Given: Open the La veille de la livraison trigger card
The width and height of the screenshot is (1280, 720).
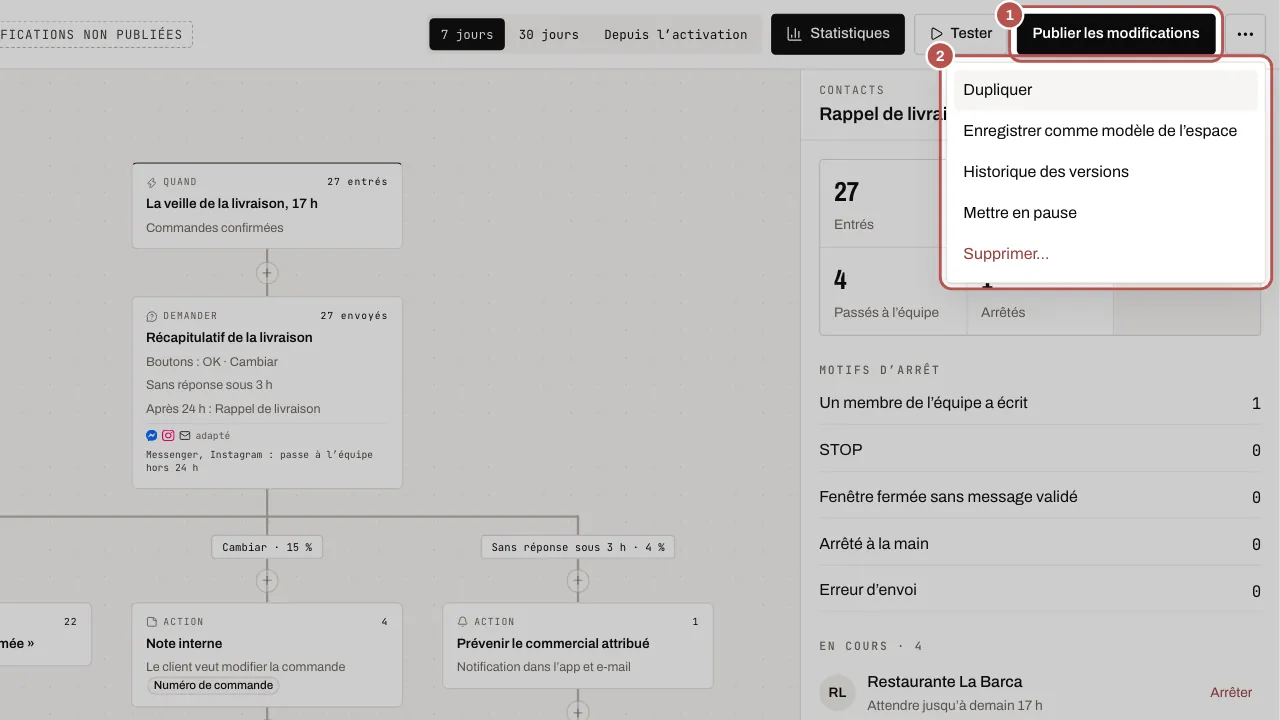Looking at the screenshot, I should 267,206.
